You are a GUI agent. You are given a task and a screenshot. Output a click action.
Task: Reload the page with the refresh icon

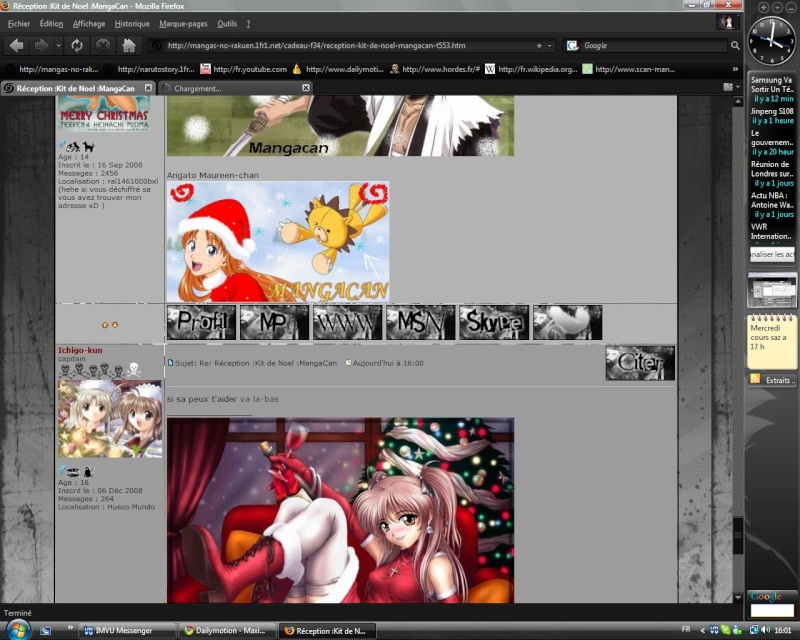(77, 45)
